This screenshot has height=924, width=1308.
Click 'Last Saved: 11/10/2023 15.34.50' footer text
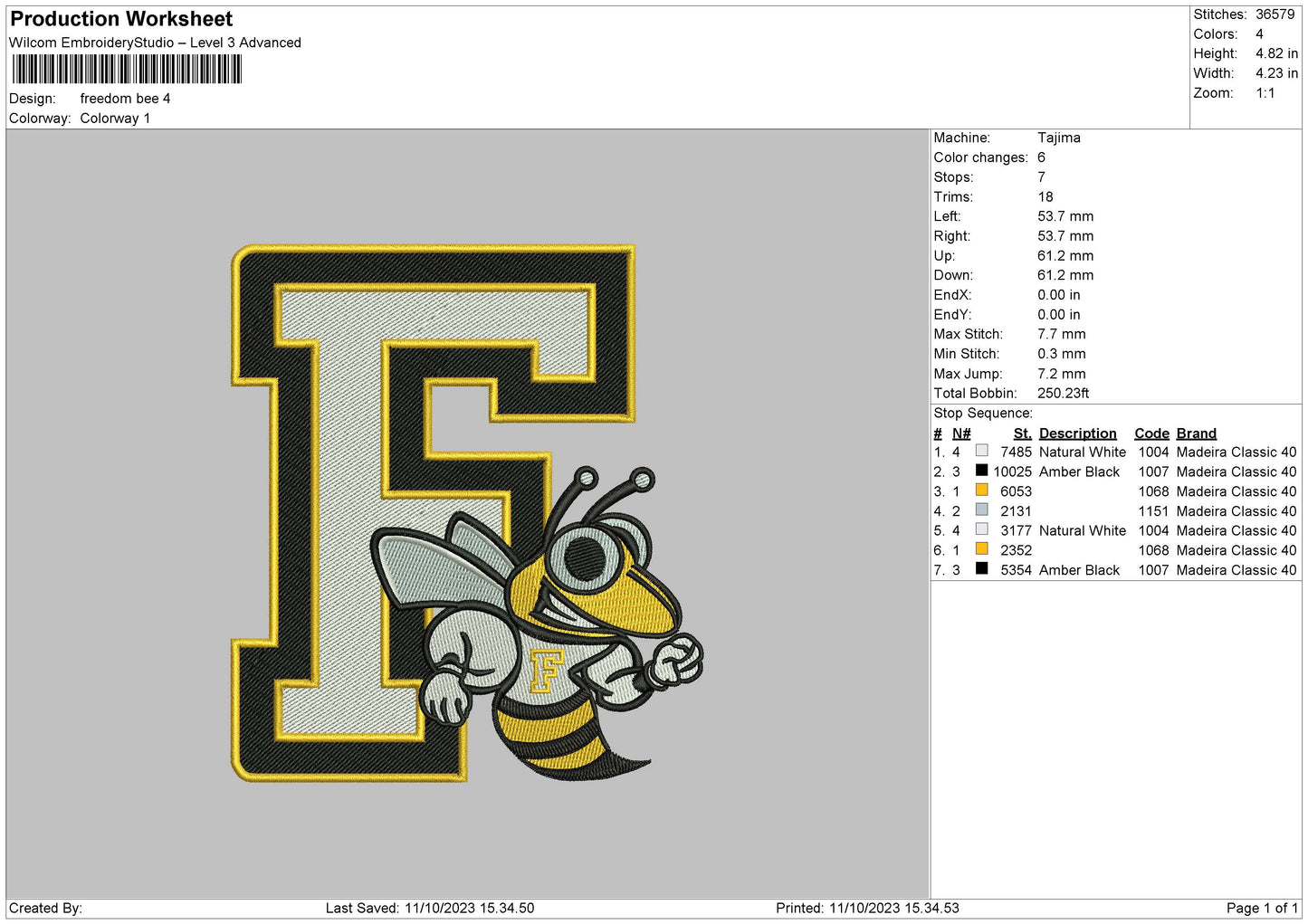click(x=430, y=909)
